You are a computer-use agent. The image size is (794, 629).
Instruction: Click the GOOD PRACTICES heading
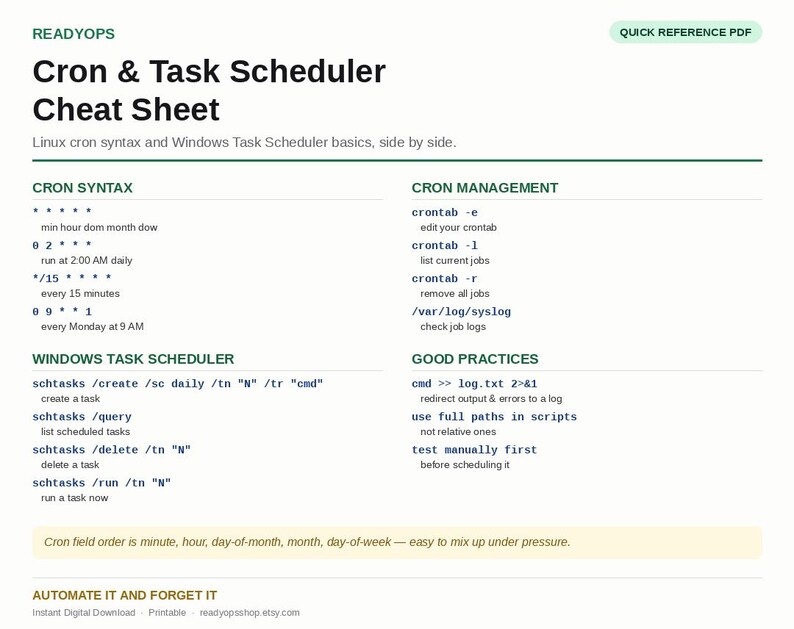[475, 359]
